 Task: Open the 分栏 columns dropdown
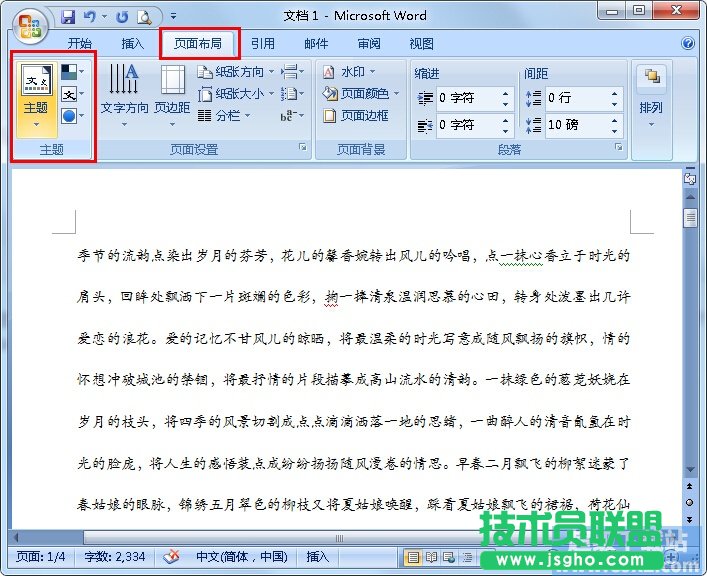(x=227, y=116)
